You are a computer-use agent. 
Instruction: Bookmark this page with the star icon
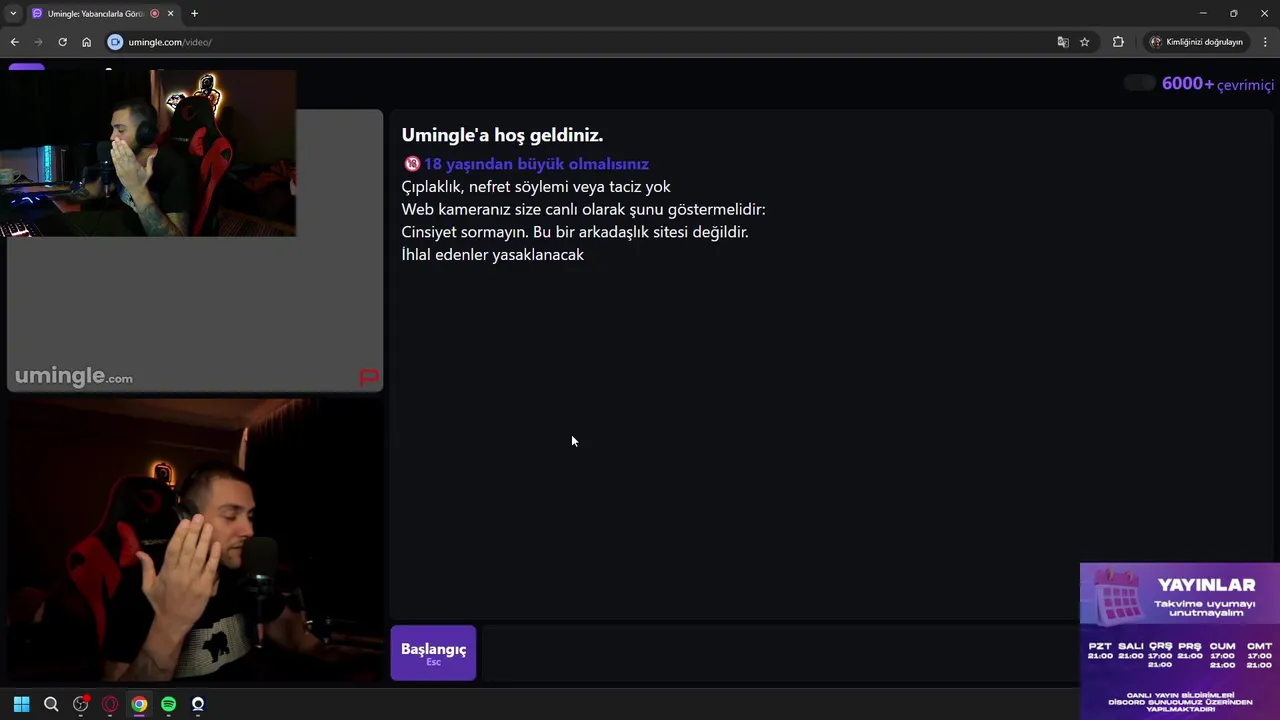[1084, 42]
